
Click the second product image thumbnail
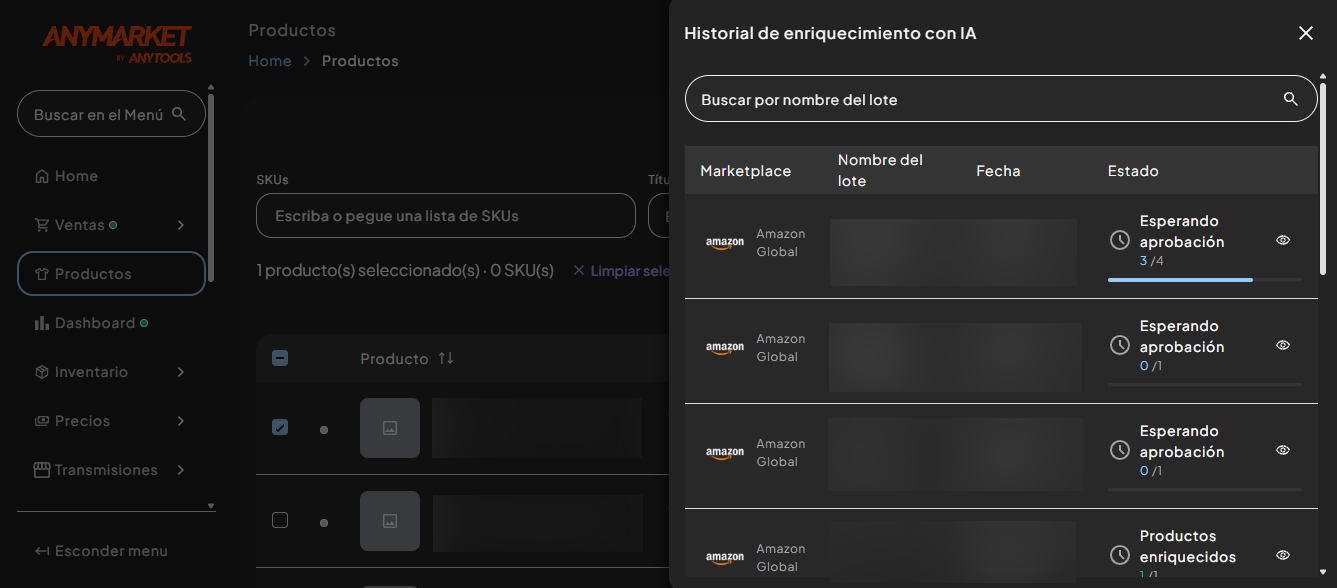390,521
